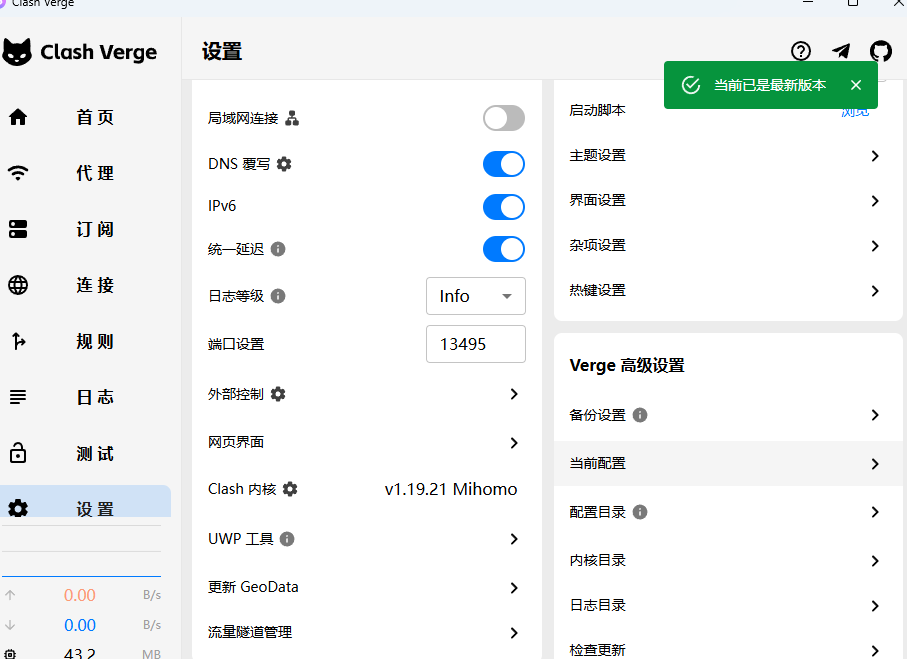Click the gear icon beside 外部控制
The image size is (907, 659).
pos(278,394)
